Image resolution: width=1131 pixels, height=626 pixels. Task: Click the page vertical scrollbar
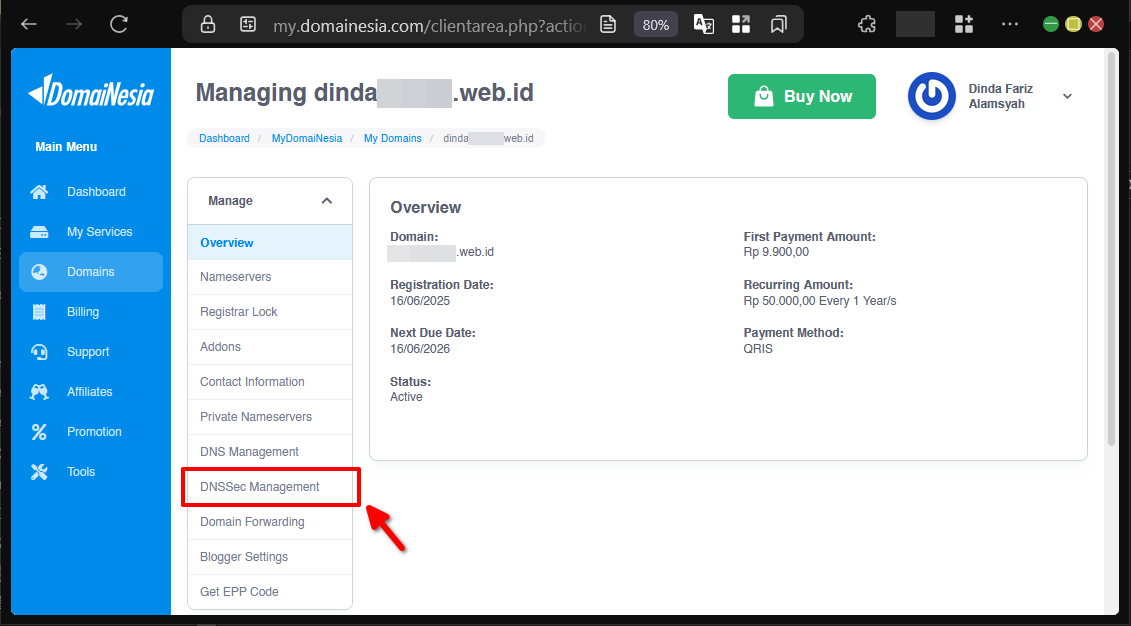(x=1111, y=249)
